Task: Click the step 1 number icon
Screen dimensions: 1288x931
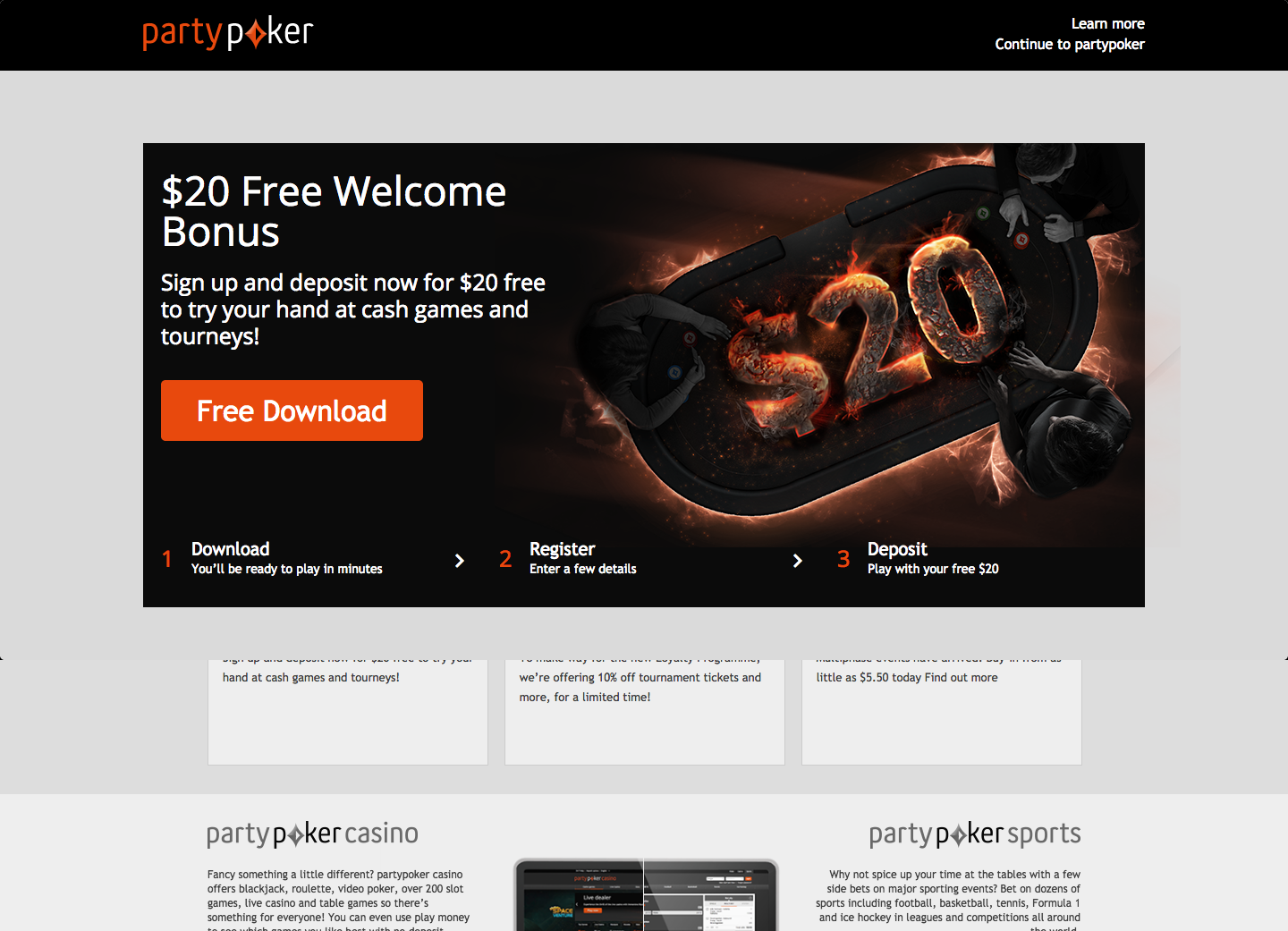Action: point(166,559)
